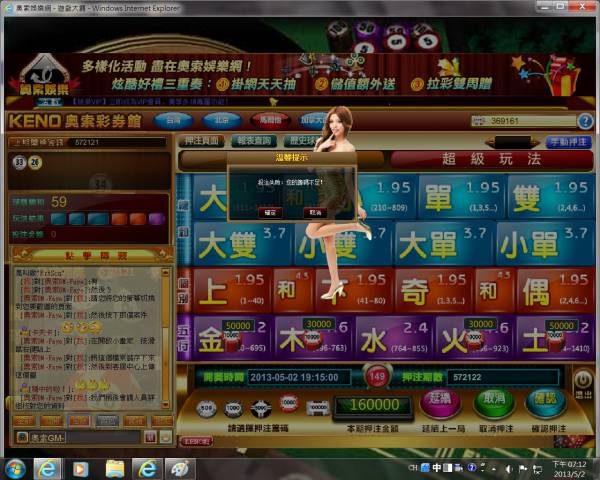The image size is (600, 480).
Task: Click the emoticon button beside chat input
Action: (x=166, y=437)
